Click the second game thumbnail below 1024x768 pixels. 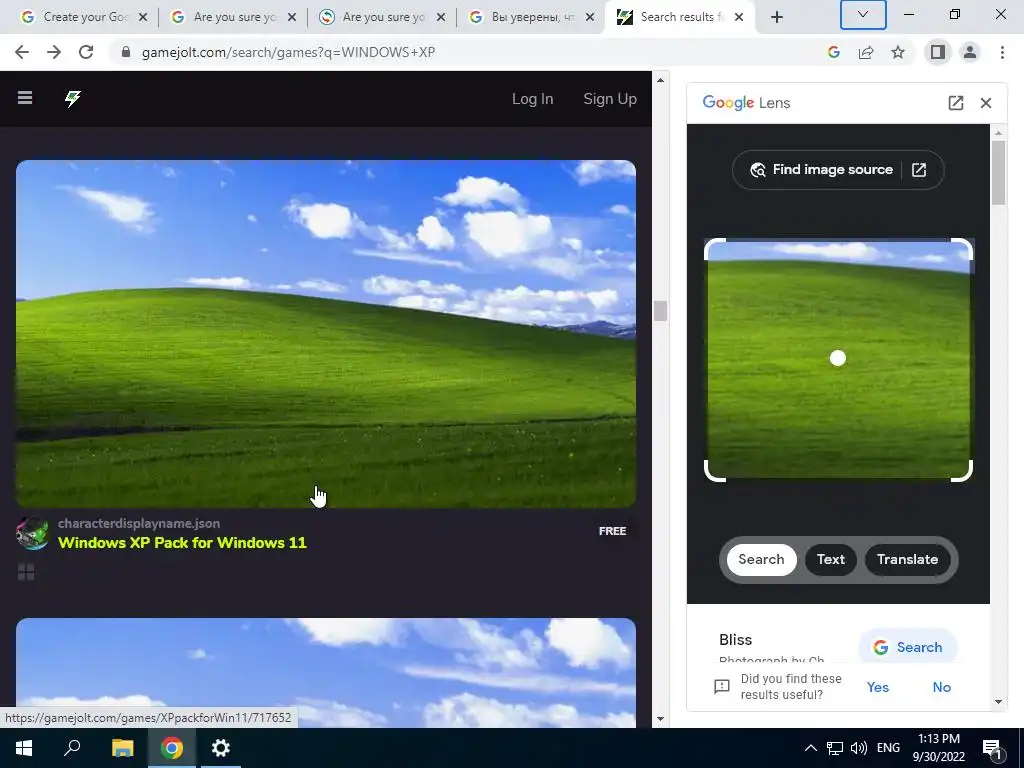326,672
